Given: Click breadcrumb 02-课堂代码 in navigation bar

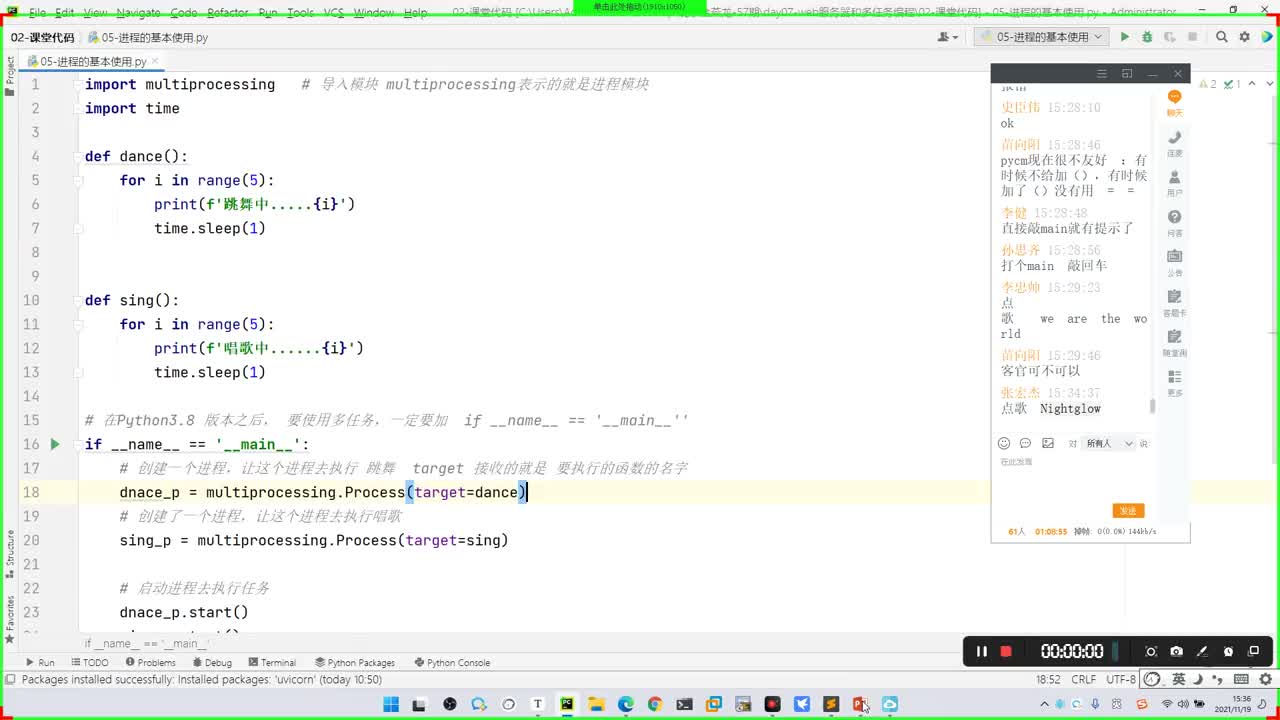Looking at the screenshot, I should coord(42,37).
